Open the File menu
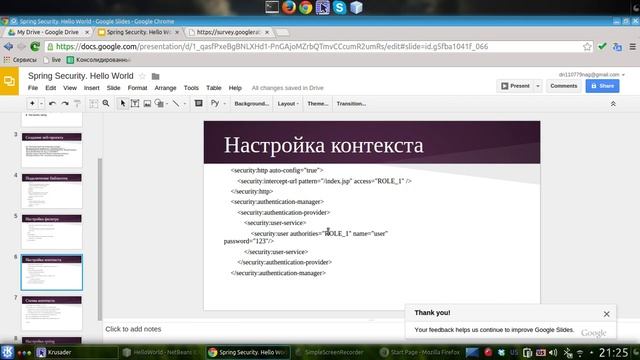This screenshot has width=640, height=360. click(x=33, y=88)
